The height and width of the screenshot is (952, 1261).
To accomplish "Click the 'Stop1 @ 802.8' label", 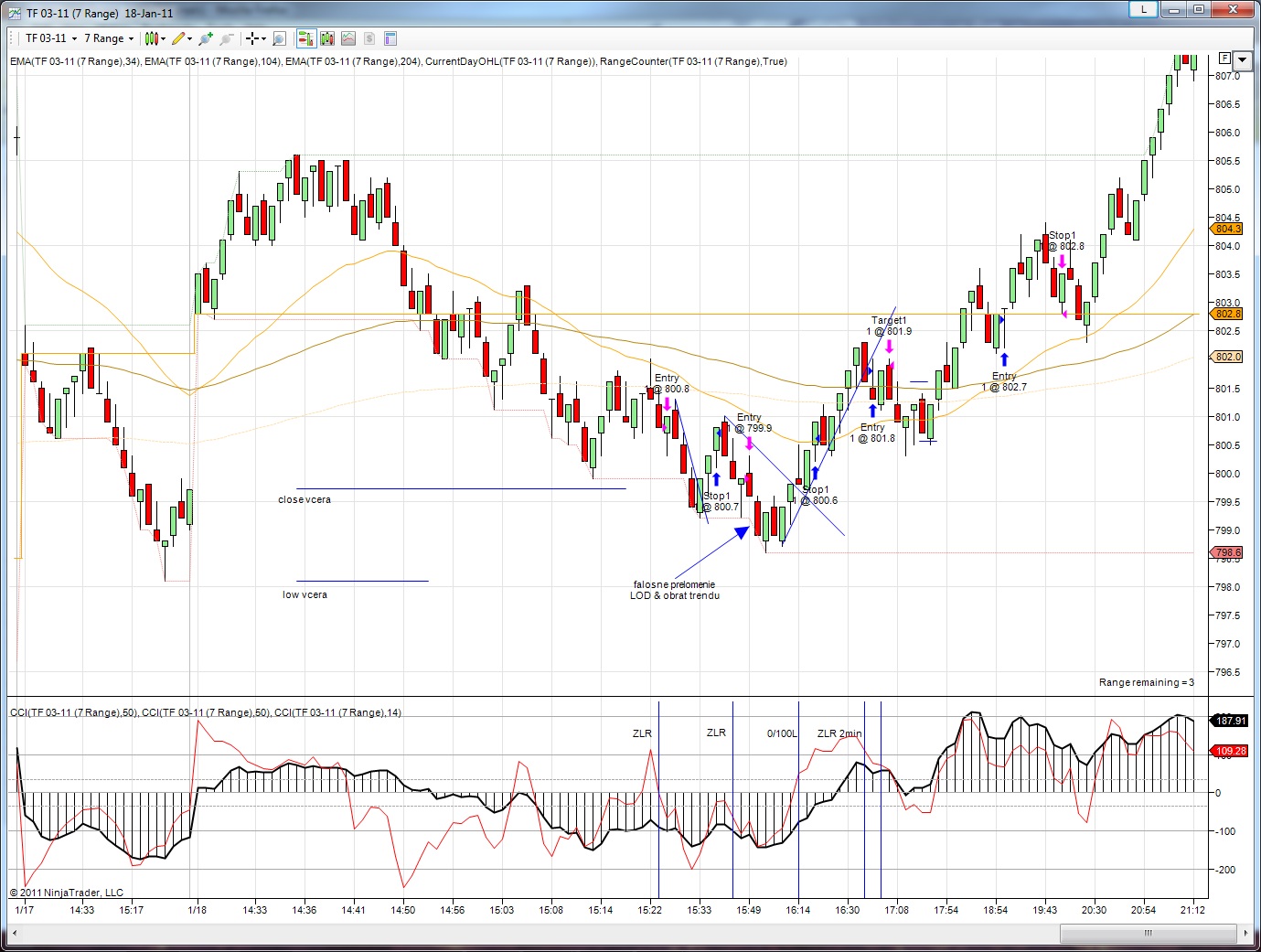I will point(1063,241).
